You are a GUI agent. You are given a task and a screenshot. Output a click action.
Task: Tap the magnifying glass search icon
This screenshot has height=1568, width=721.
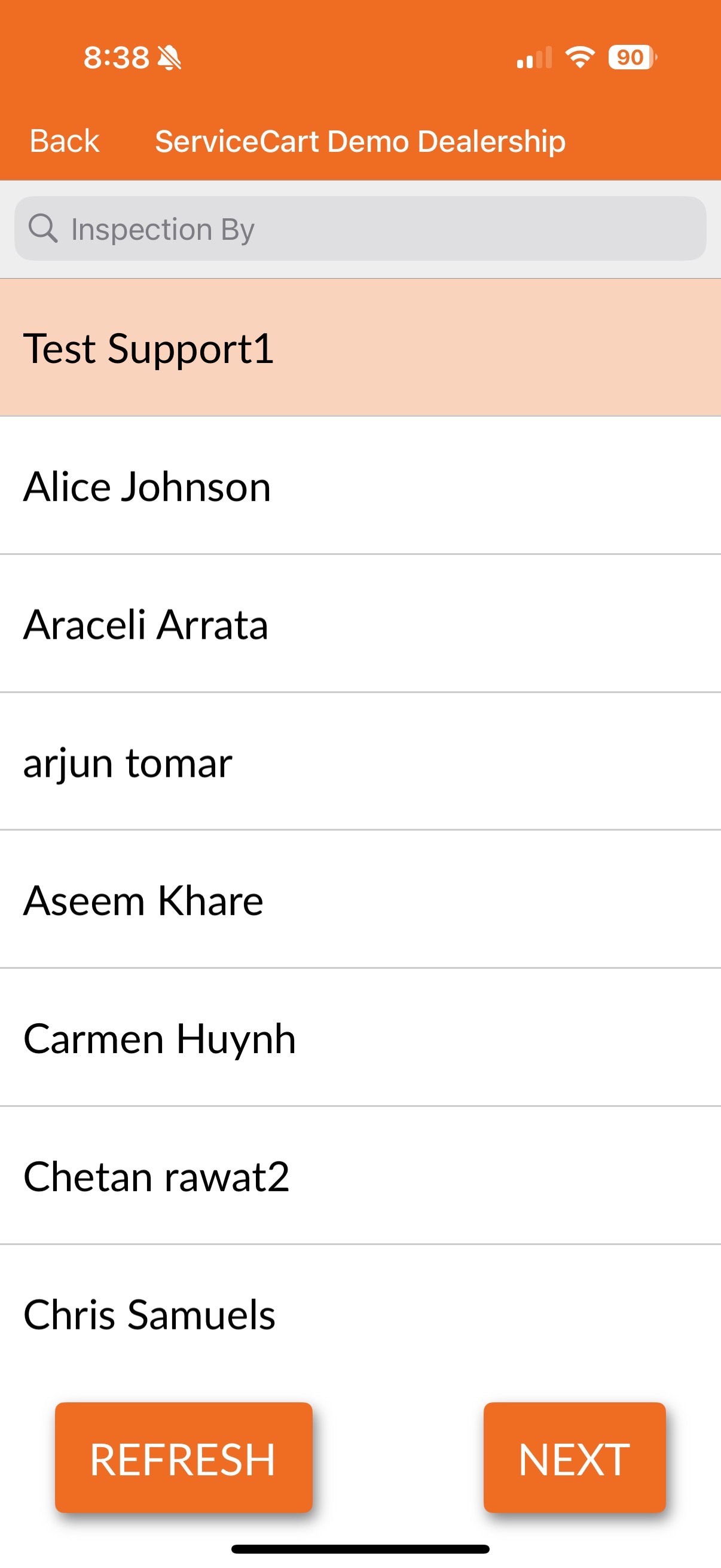(x=42, y=228)
